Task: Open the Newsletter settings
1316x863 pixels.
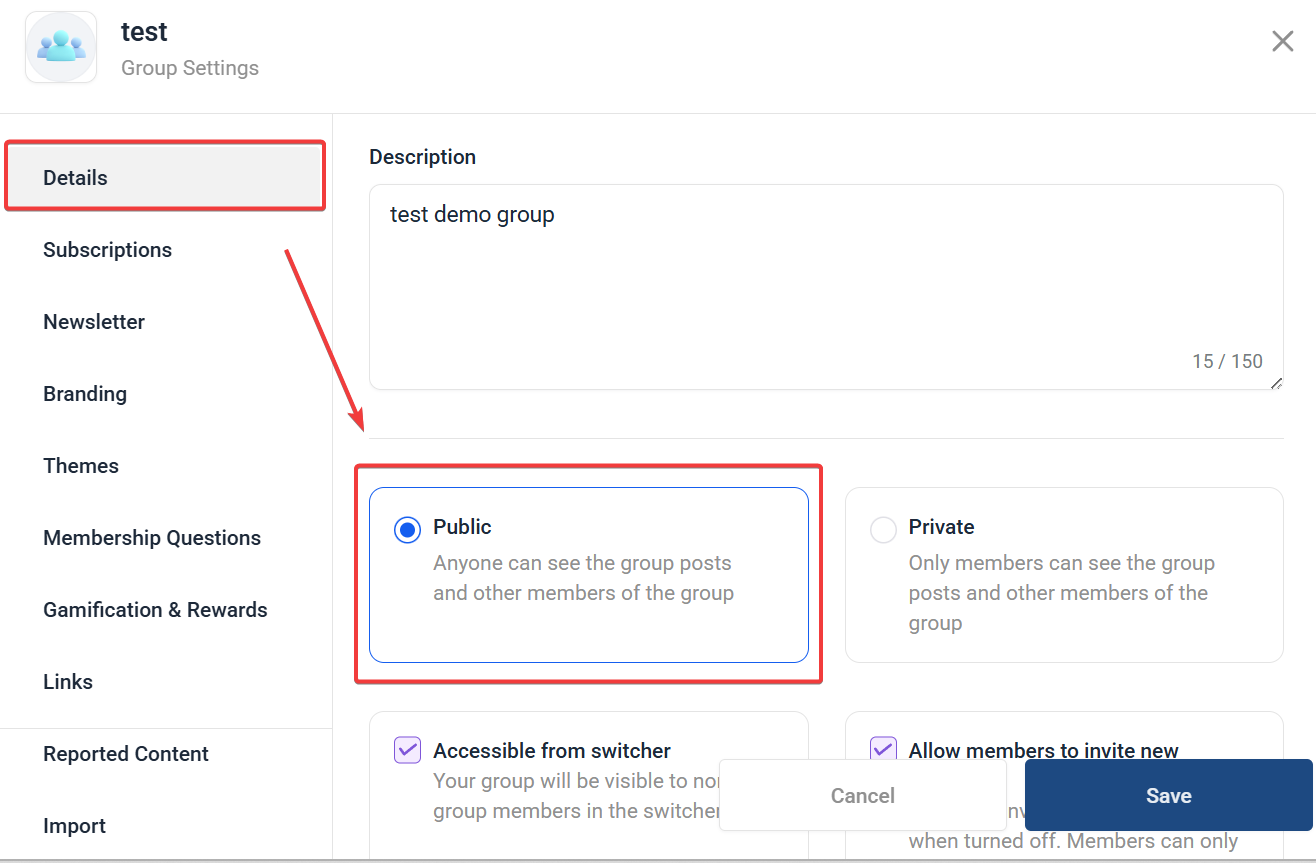Action: coord(94,322)
